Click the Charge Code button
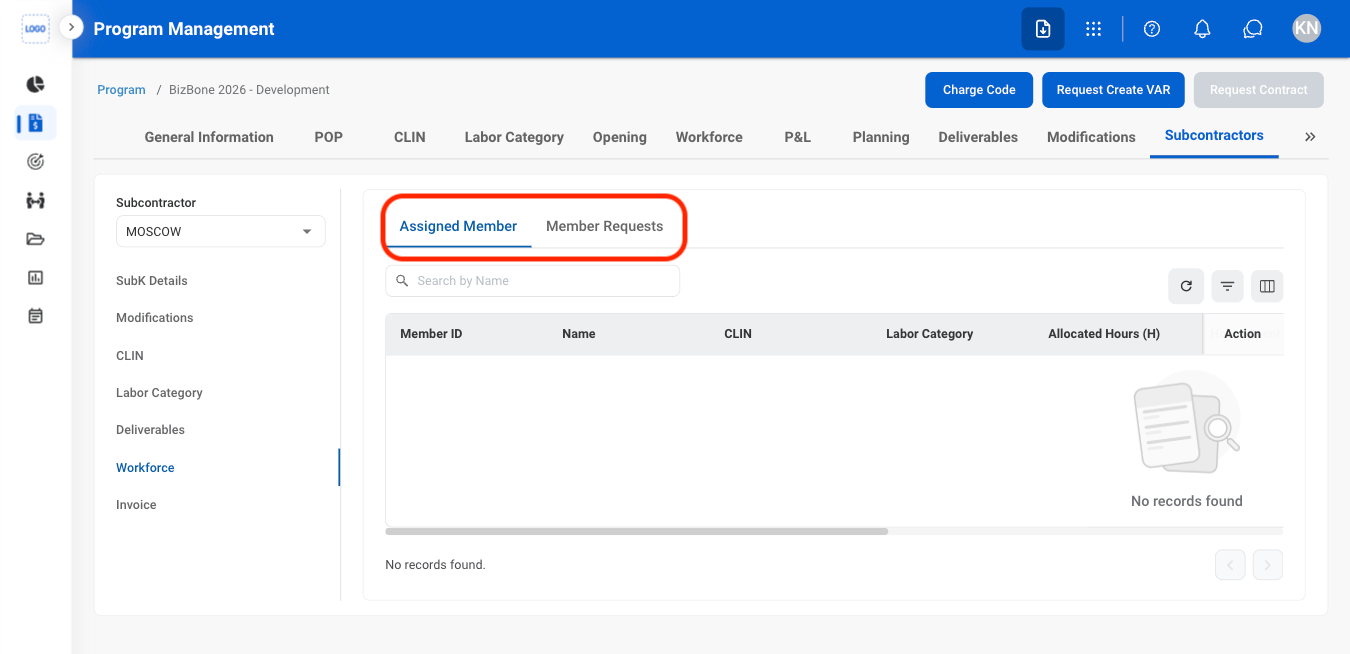The width and height of the screenshot is (1350, 654). pyautogui.click(x=979, y=90)
